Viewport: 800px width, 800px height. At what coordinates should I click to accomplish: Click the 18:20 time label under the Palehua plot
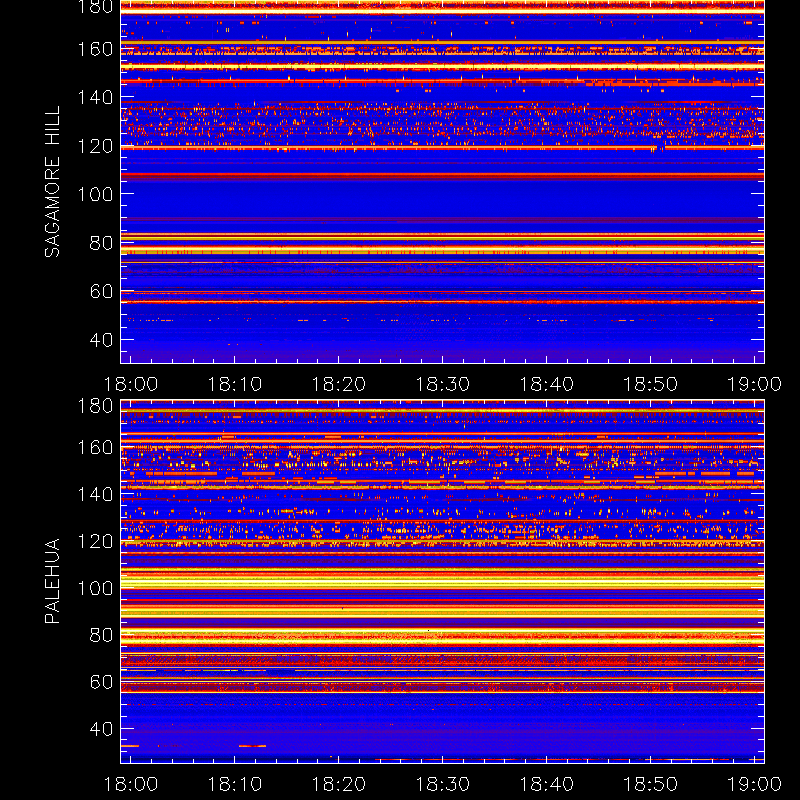tap(338, 784)
